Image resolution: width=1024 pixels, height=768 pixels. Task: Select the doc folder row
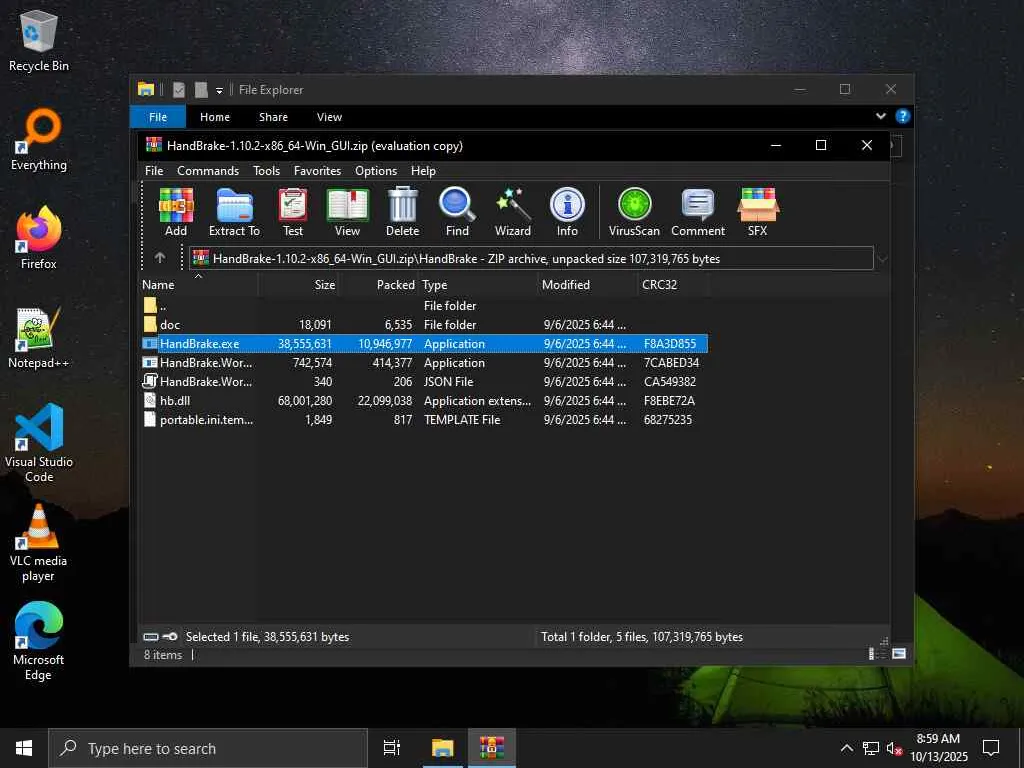coord(424,325)
